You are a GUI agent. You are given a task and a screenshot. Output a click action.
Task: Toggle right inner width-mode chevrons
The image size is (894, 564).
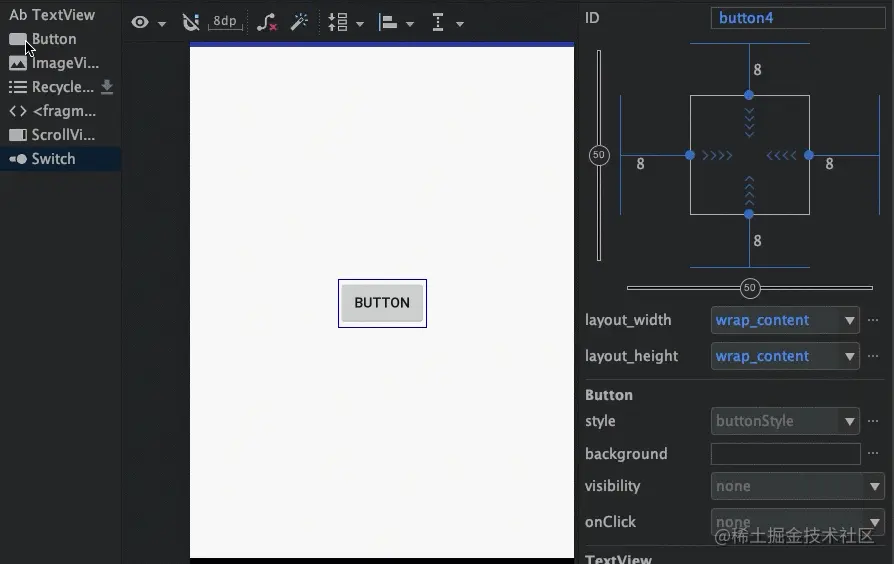pos(781,155)
